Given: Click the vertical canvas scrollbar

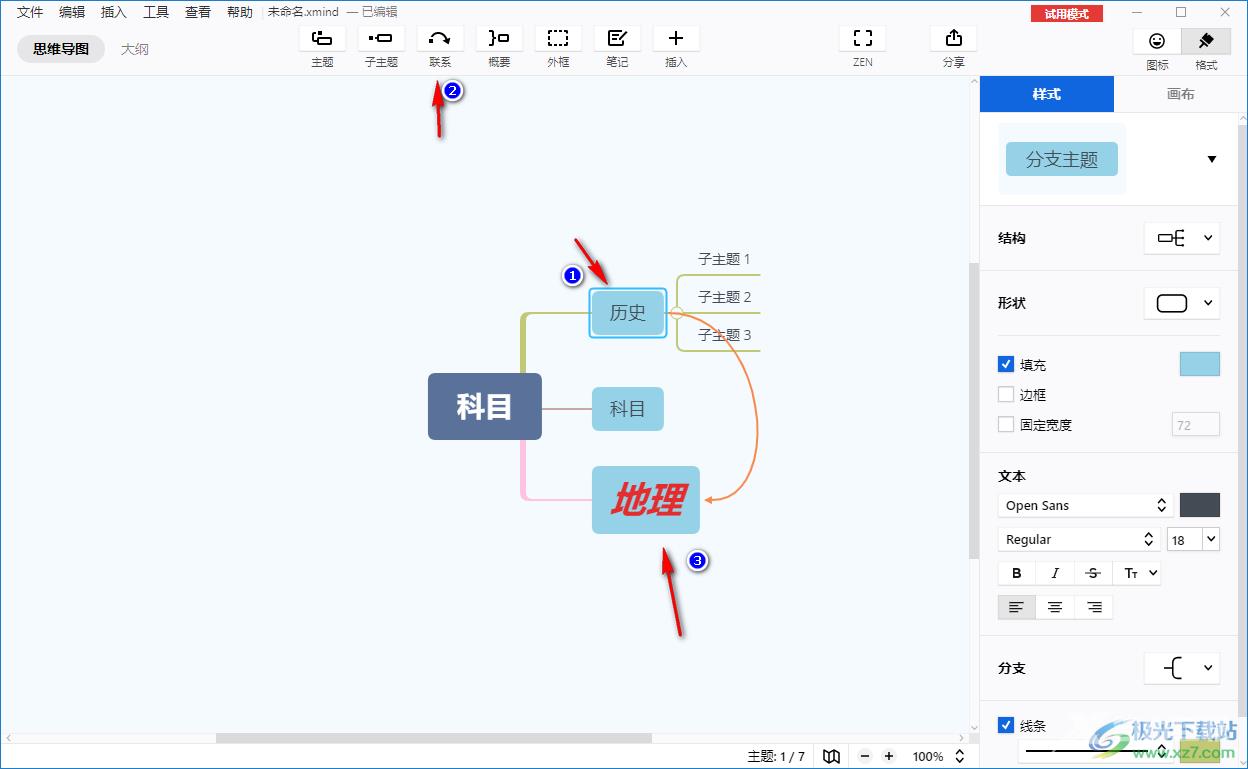Looking at the screenshot, I should (x=974, y=410).
